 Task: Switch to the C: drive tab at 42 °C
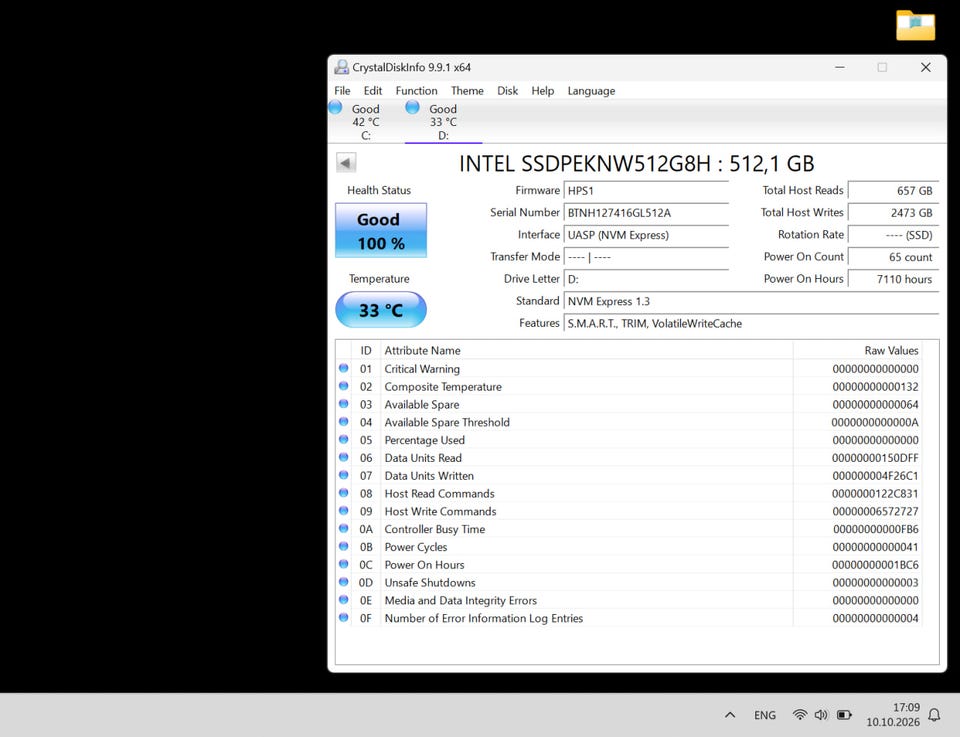[x=366, y=122]
